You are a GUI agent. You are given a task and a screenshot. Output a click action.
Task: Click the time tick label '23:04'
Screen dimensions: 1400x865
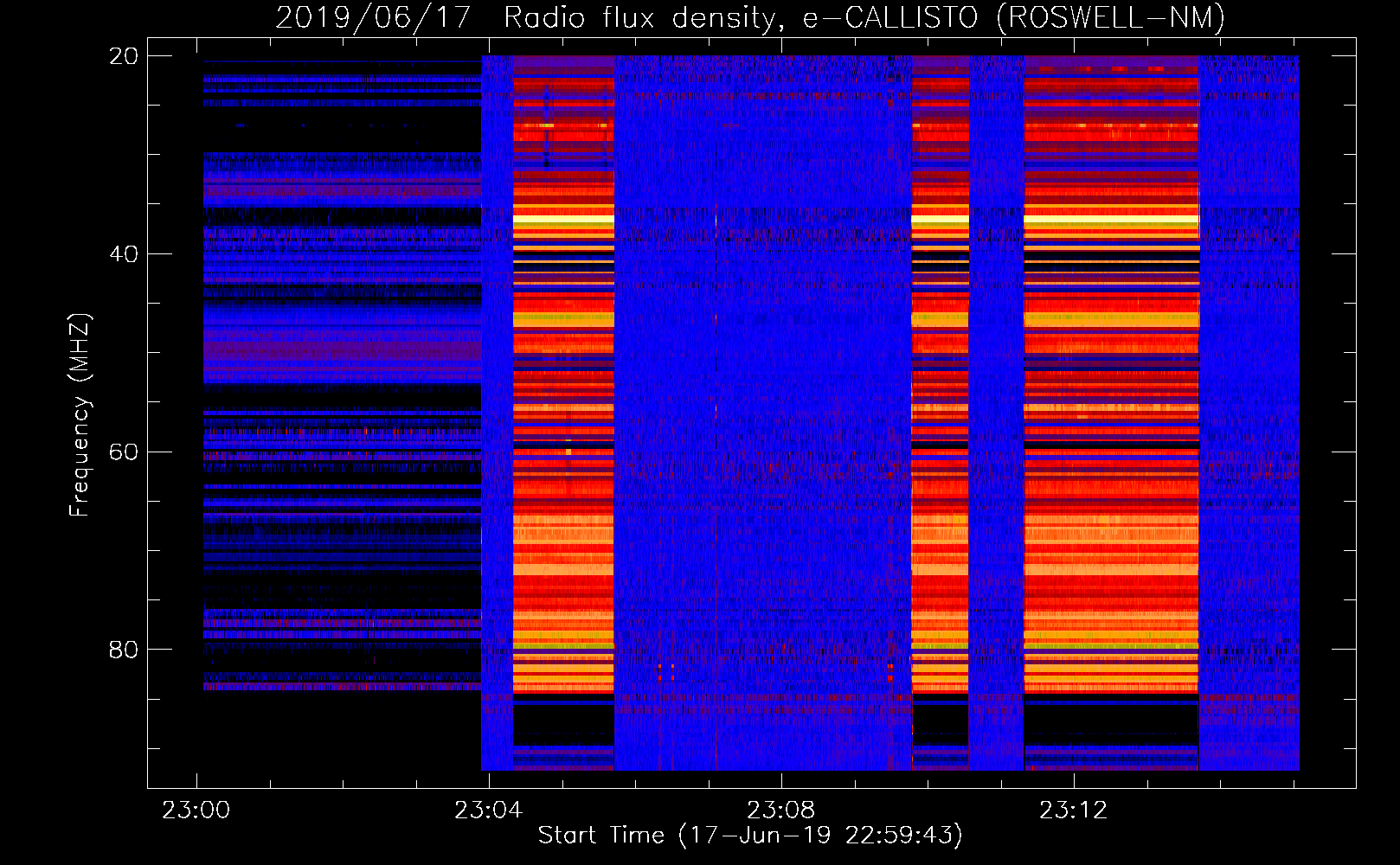(489, 811)
